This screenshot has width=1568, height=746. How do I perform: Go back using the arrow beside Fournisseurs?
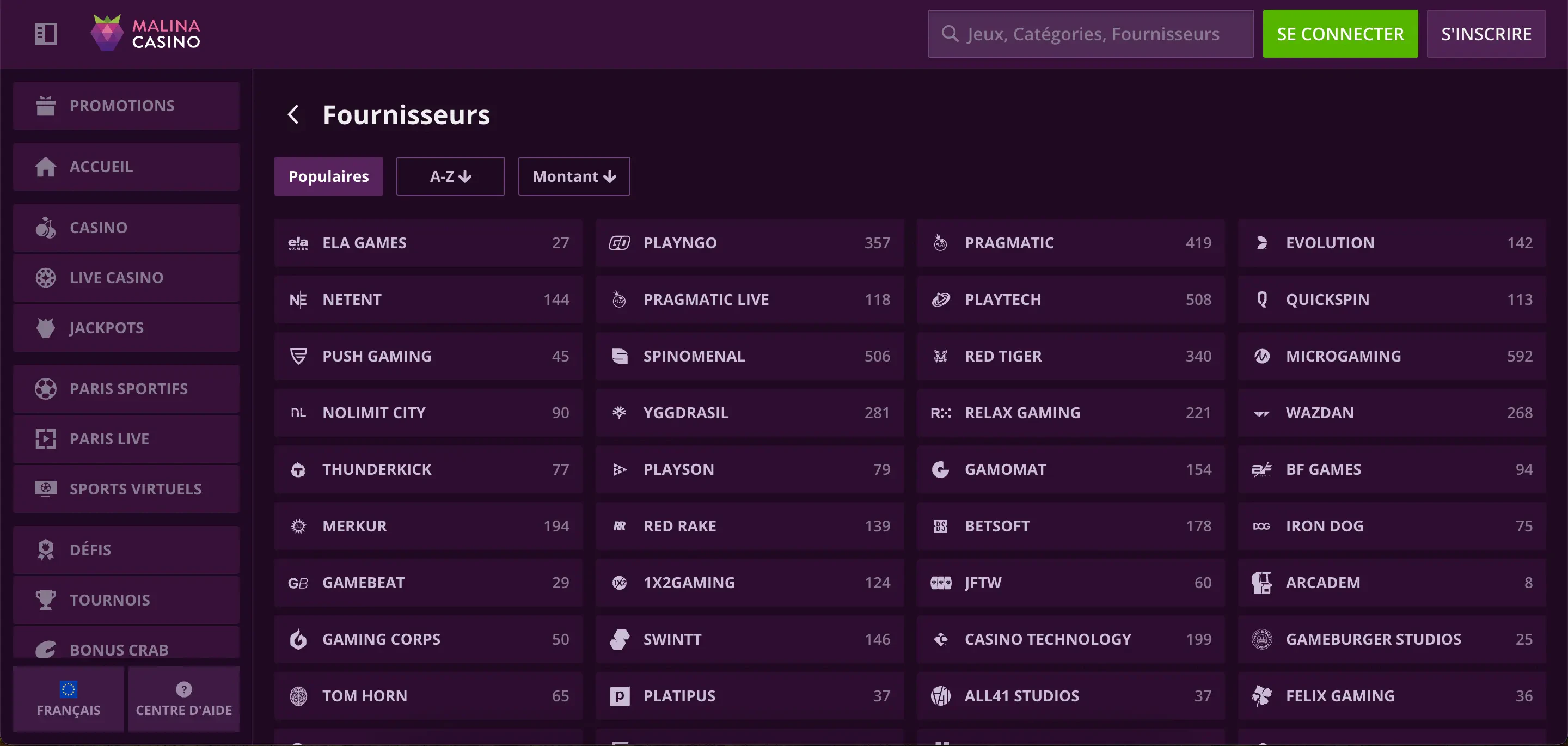point(293,114)
